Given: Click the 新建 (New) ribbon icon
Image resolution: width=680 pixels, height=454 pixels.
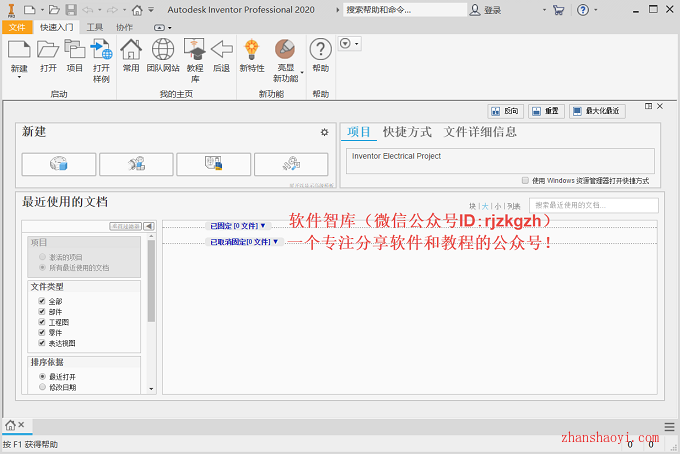Looking at the screenshot, I should coord(19,49).
